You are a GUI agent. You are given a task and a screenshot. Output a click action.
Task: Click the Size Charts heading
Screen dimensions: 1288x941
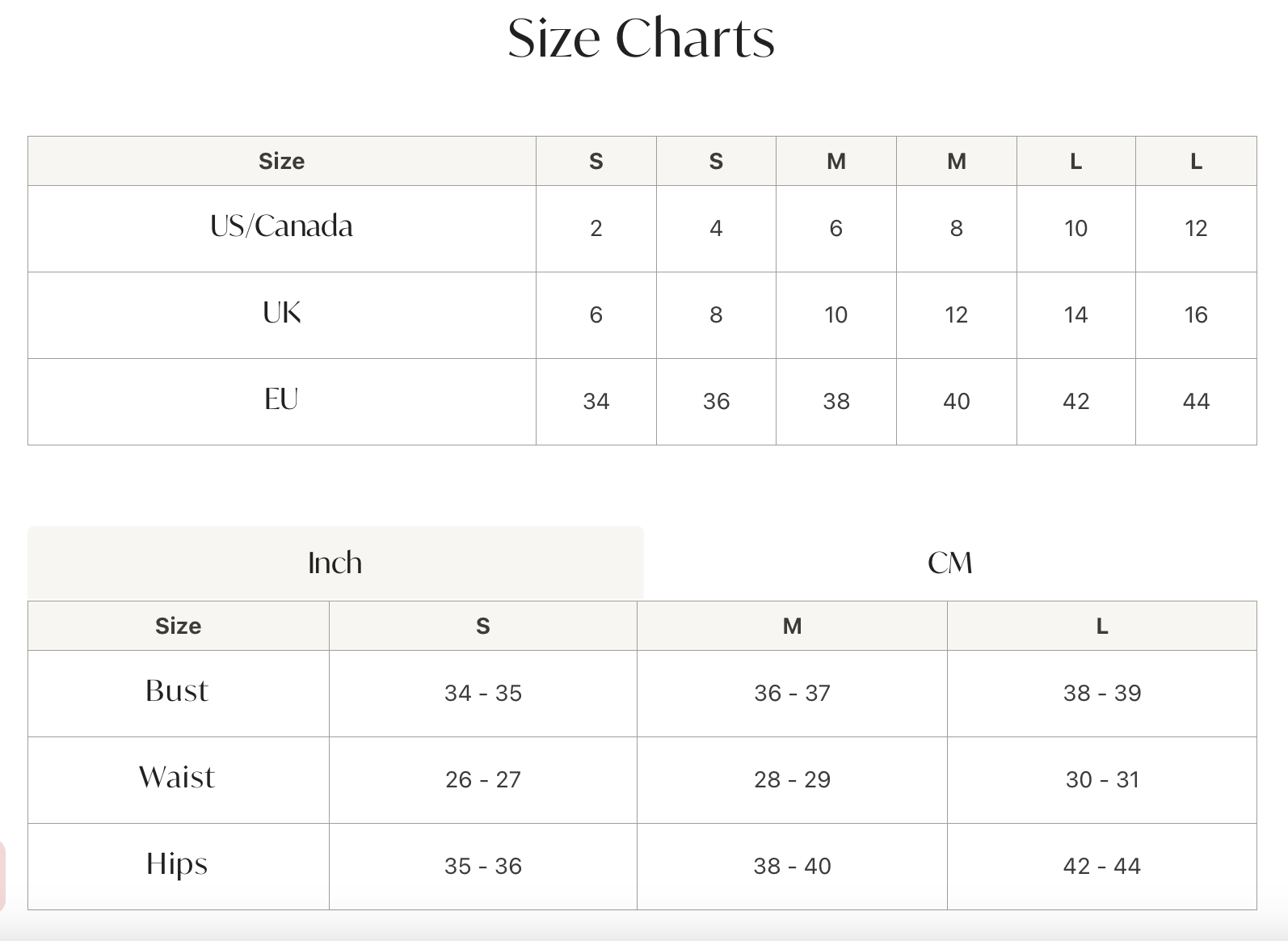pos(641,38)
